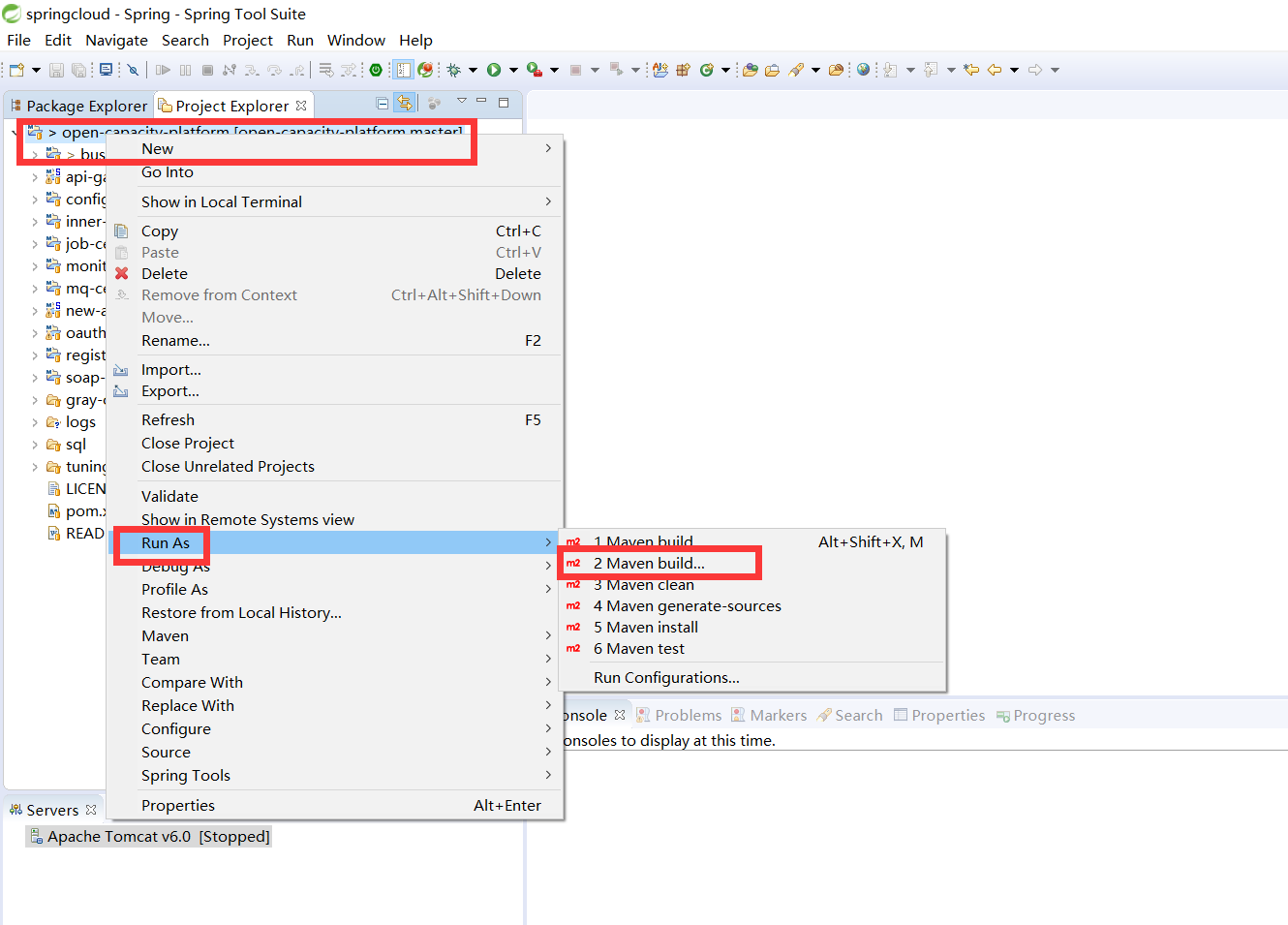Click the Search flashlight toolbar icon
Image resolution: width=1288 pixels, height=925 pixels.
click(x=796, y=70)
